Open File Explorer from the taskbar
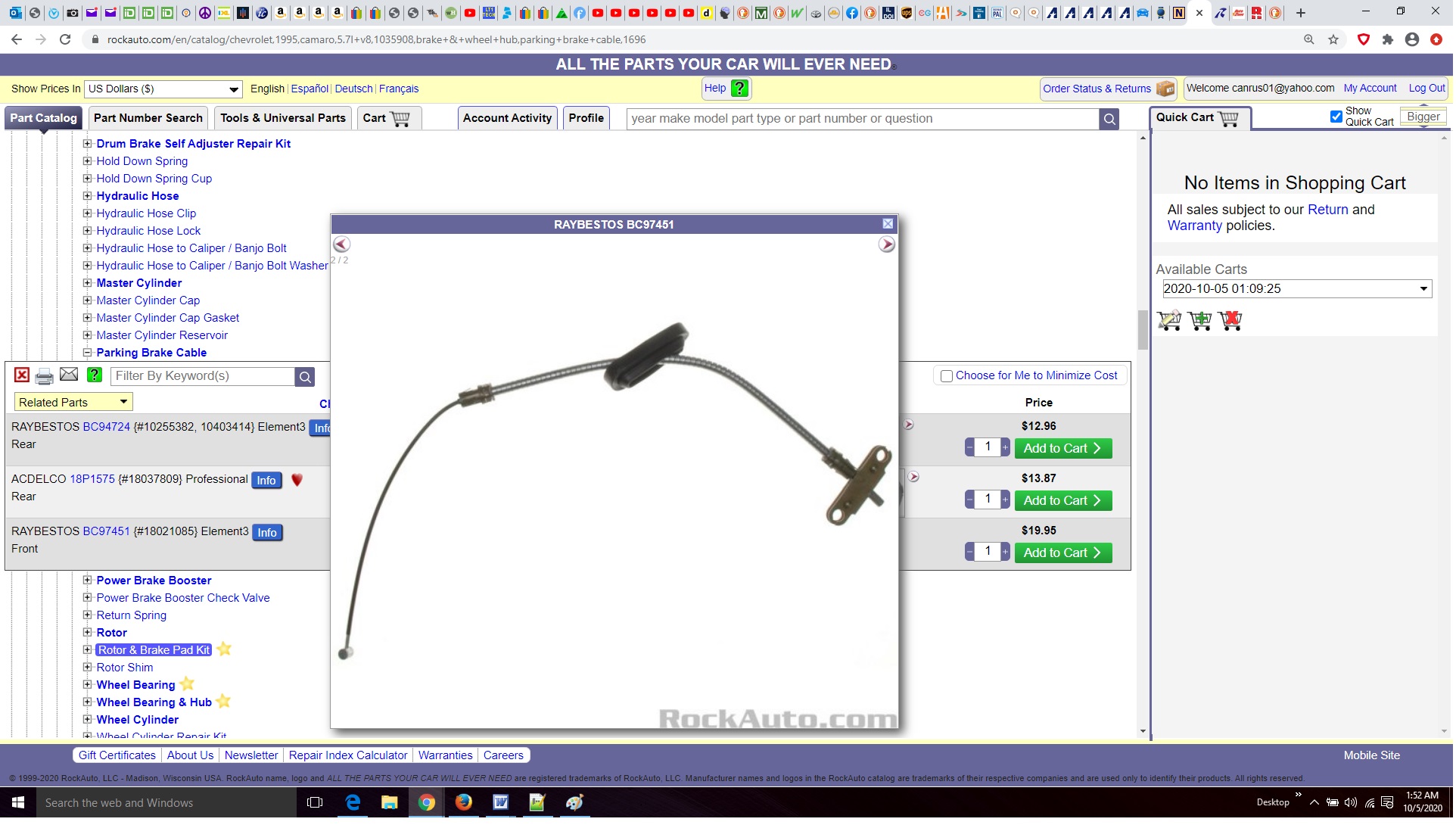 coord(390,804)
